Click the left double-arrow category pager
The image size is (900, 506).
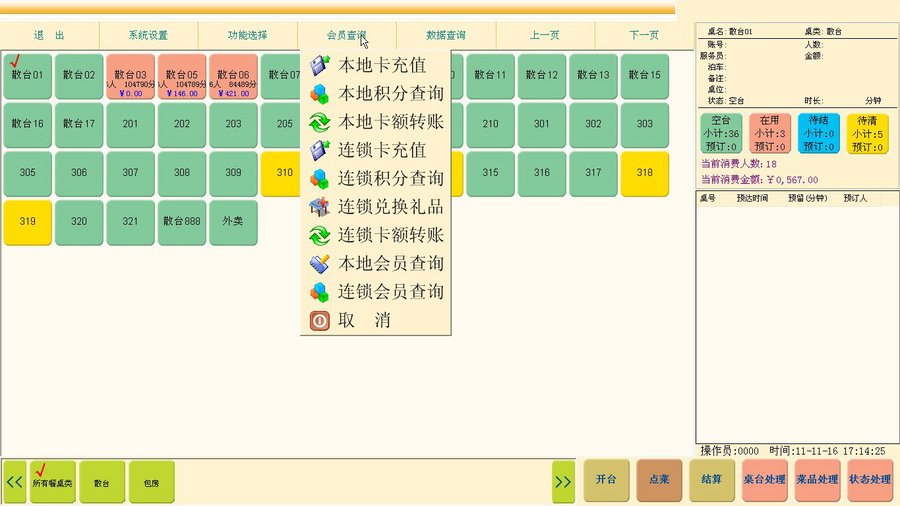coord(14,482)
